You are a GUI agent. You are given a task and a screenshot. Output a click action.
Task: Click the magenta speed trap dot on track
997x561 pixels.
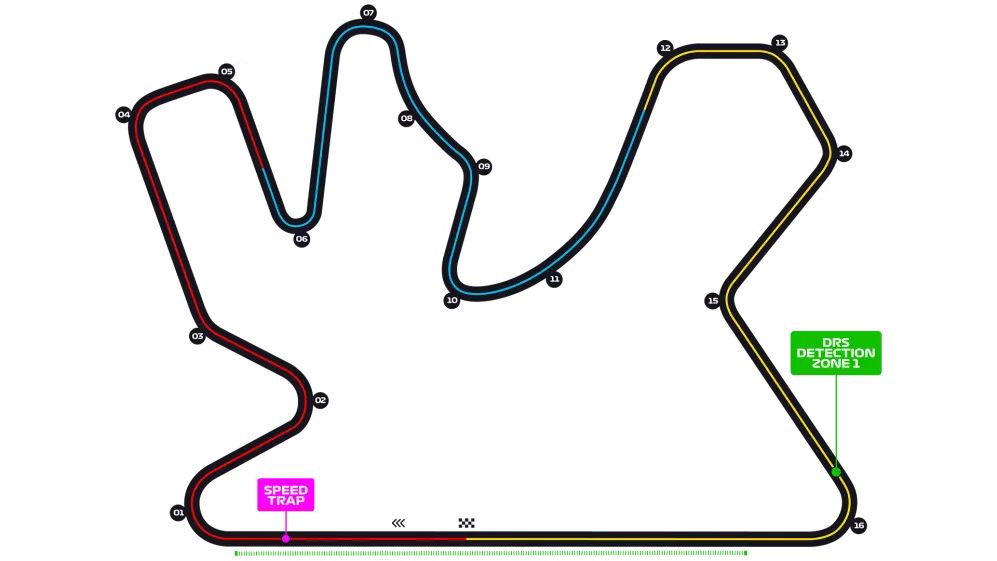click(x=286, y=539)
